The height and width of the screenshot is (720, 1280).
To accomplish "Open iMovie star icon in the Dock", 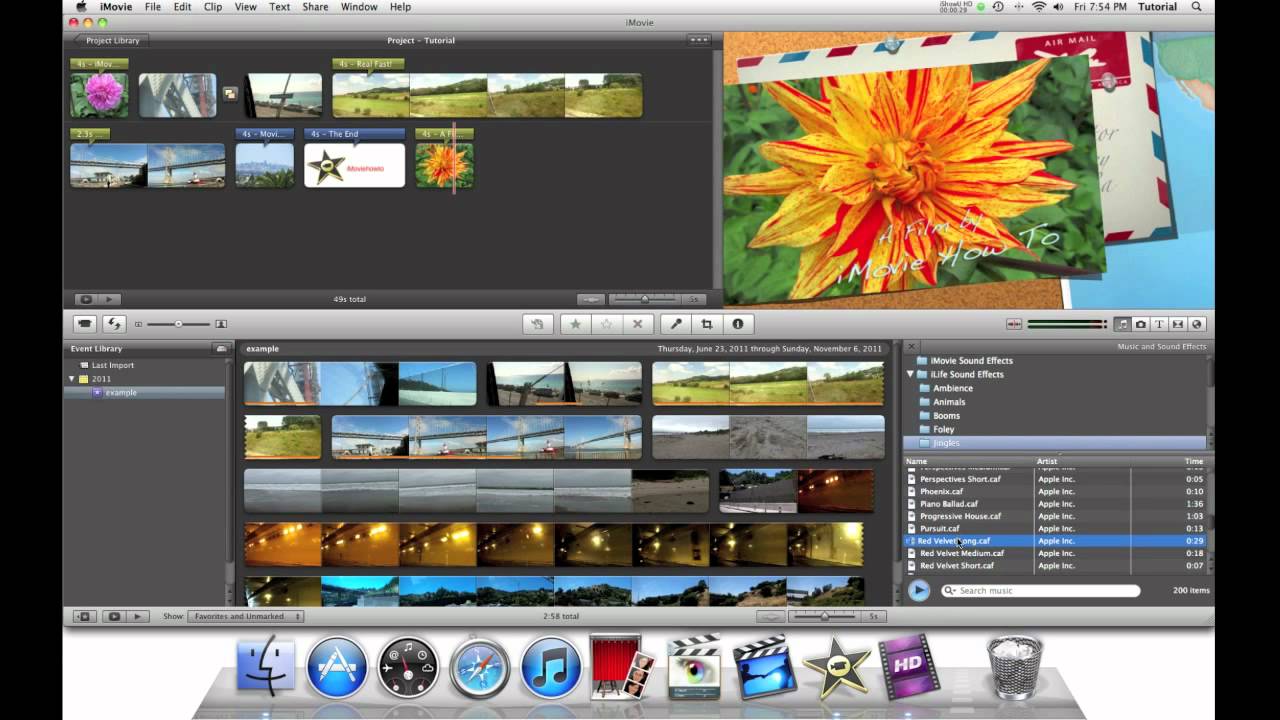I will (836, 667).
